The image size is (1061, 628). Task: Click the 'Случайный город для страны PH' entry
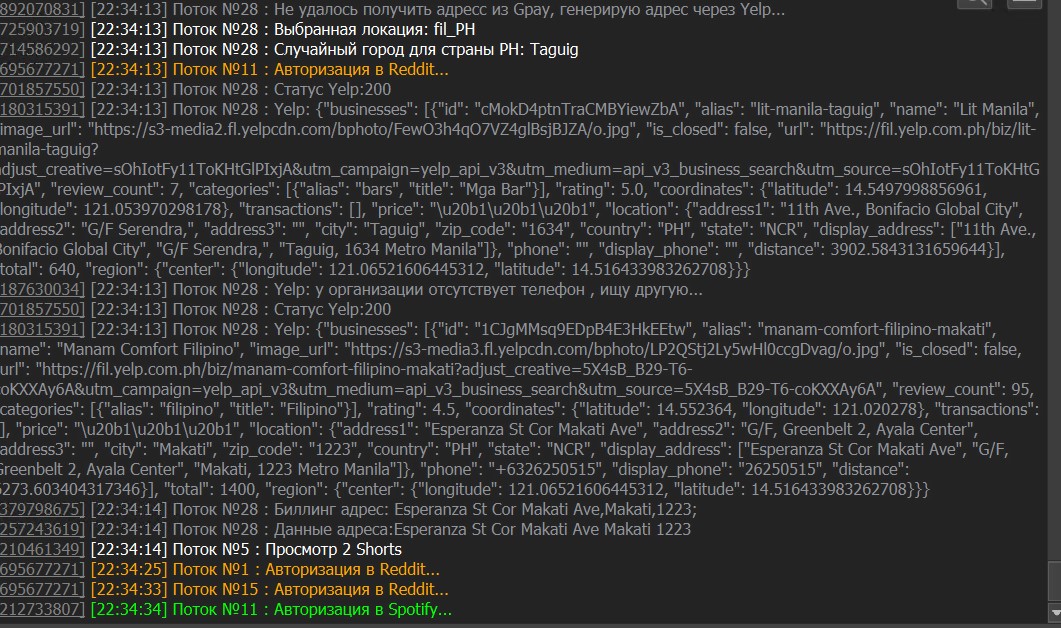point(402,49)
